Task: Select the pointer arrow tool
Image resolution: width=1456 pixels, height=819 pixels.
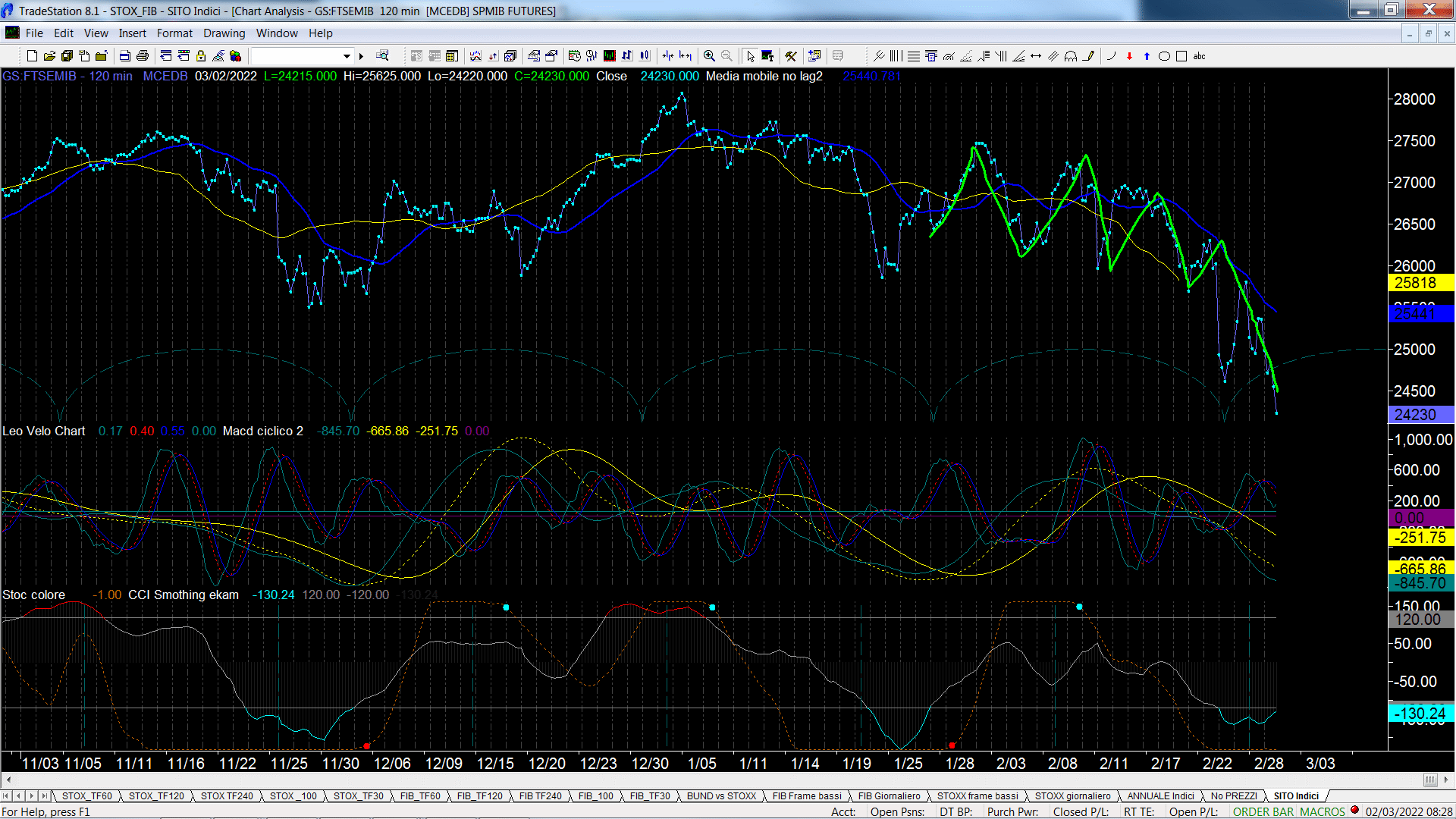Action: tap(750, 56)
